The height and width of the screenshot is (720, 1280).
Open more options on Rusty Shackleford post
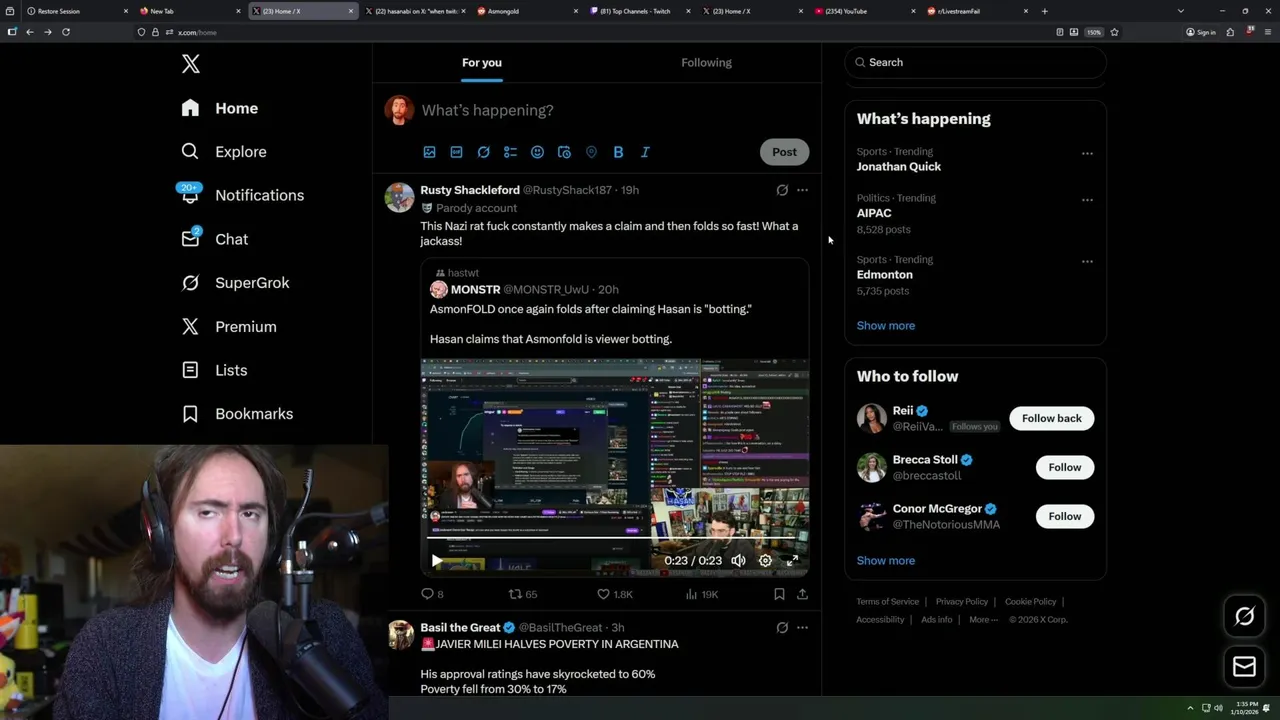click(x=802, y=190)
